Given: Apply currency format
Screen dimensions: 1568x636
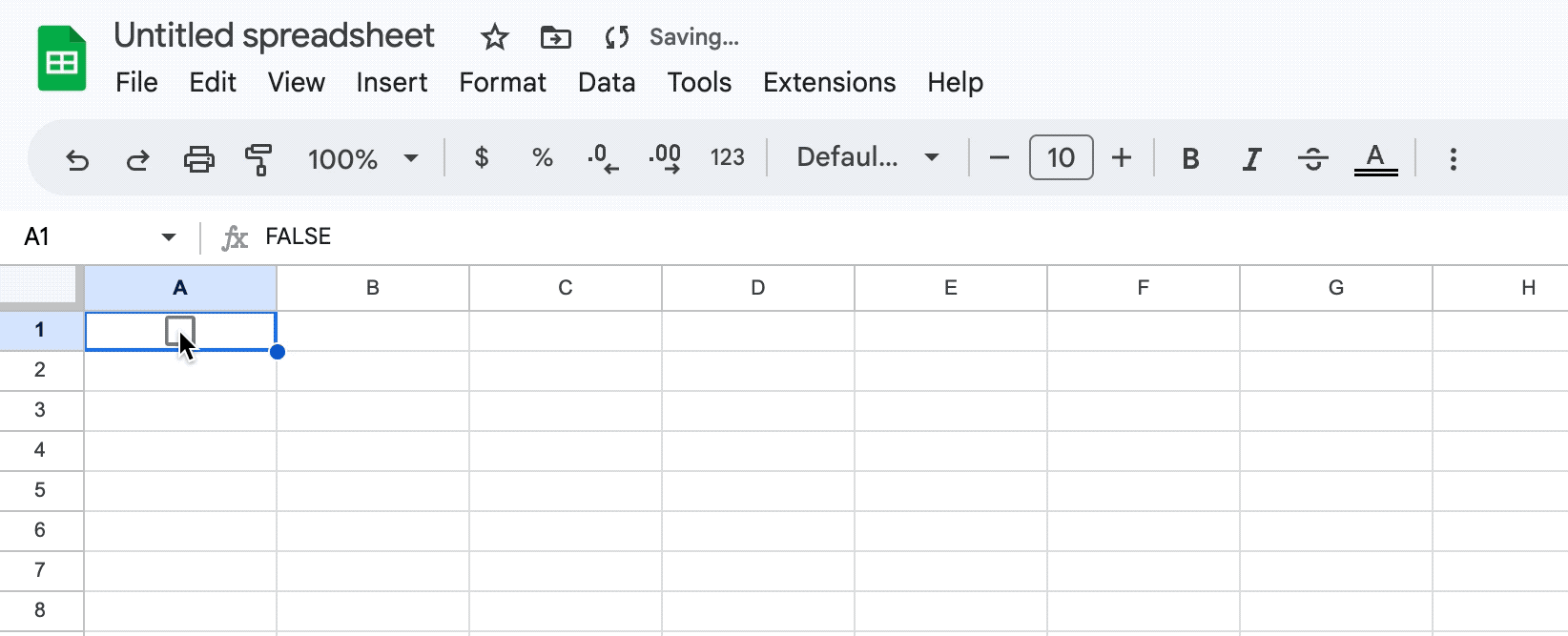Looking at the screenshot, I should tap(482, 157).
